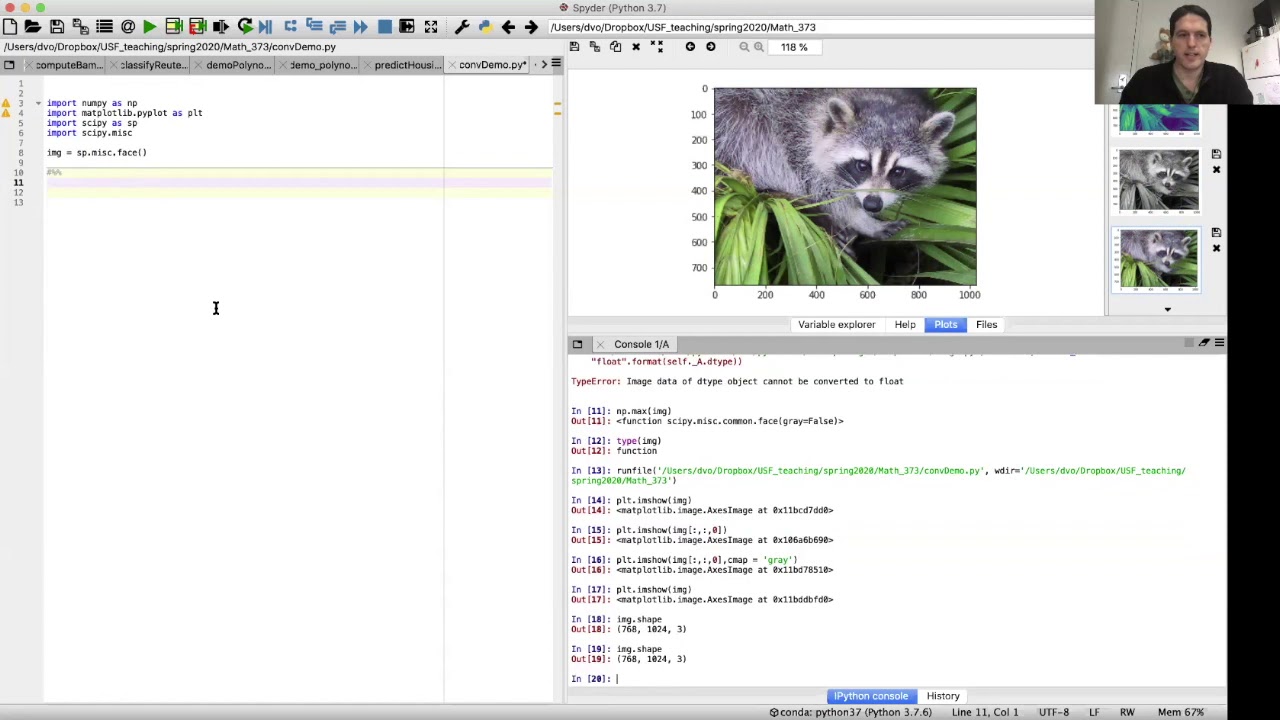Image resolution: width=1280 pixels, height=720 pixels.
Task: Open the console options hamburger menu
Action: coord(1219,344)
